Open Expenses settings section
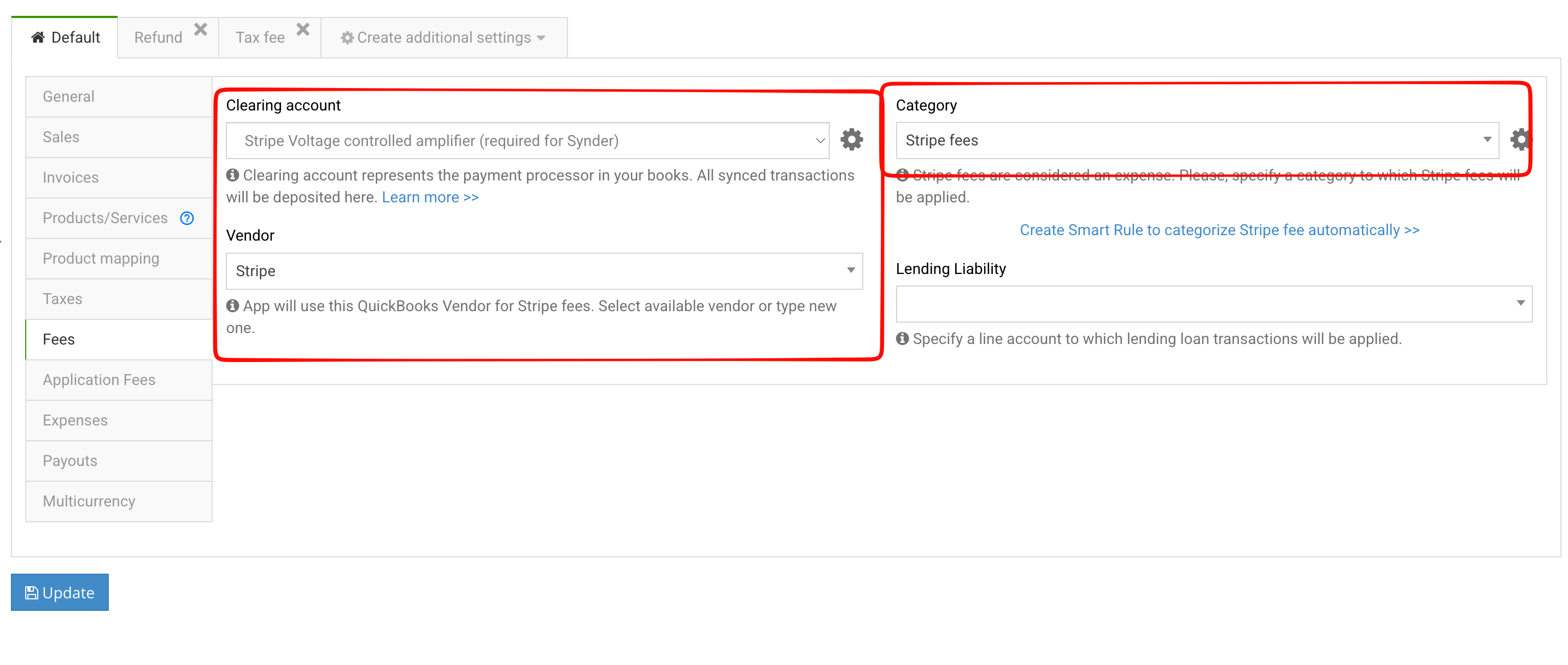The width and height of the screenshot is (1568, 665). click(x=119, y=421)
